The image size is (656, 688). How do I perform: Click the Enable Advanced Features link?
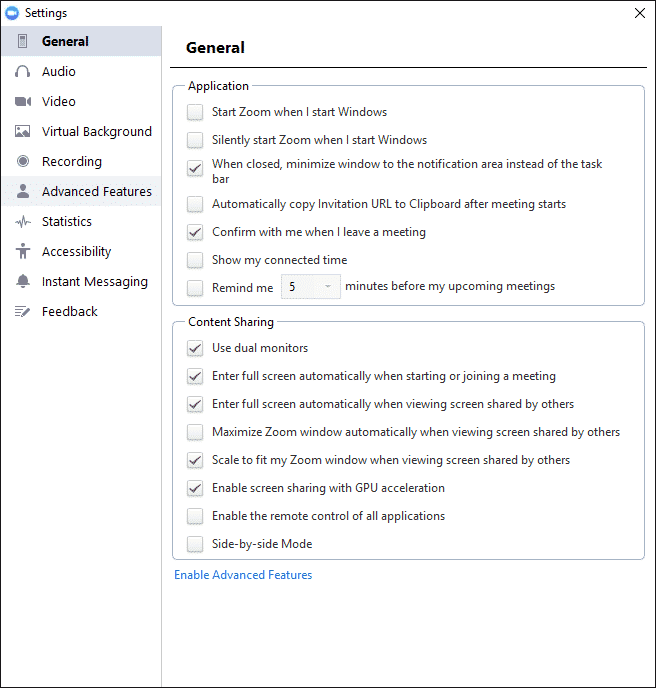[x=243, y=575]
